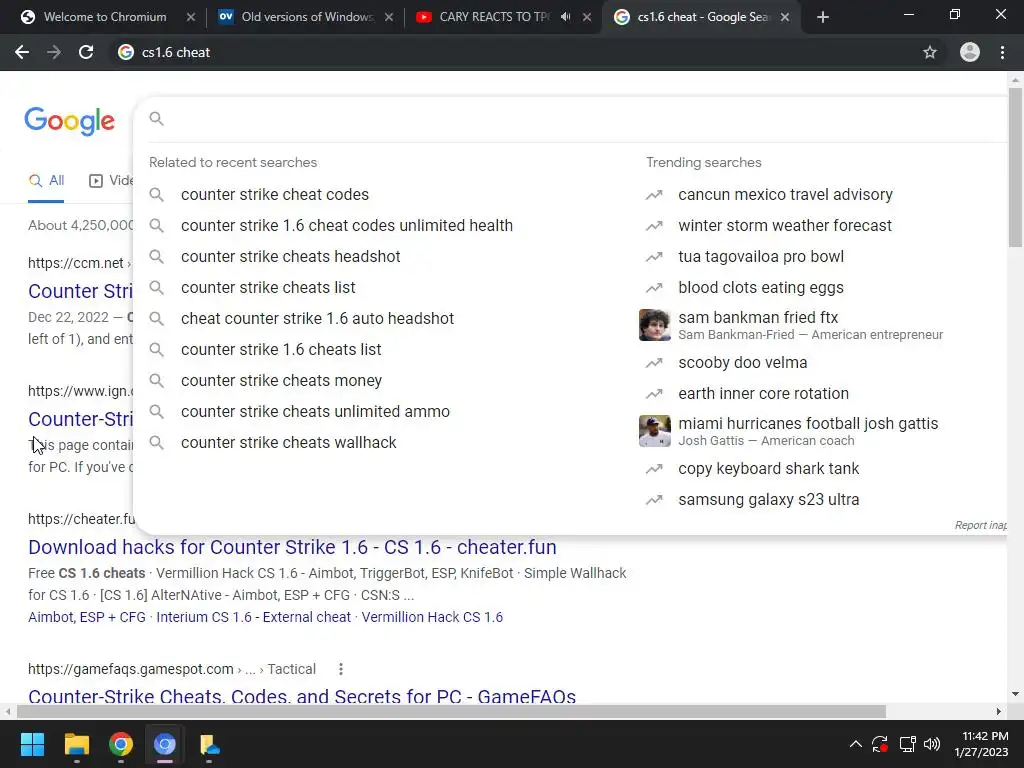Select trending search blood clots eating eggs
Image resolution: width=1024 pixels, height=768 pixels.
click(761, 287)
